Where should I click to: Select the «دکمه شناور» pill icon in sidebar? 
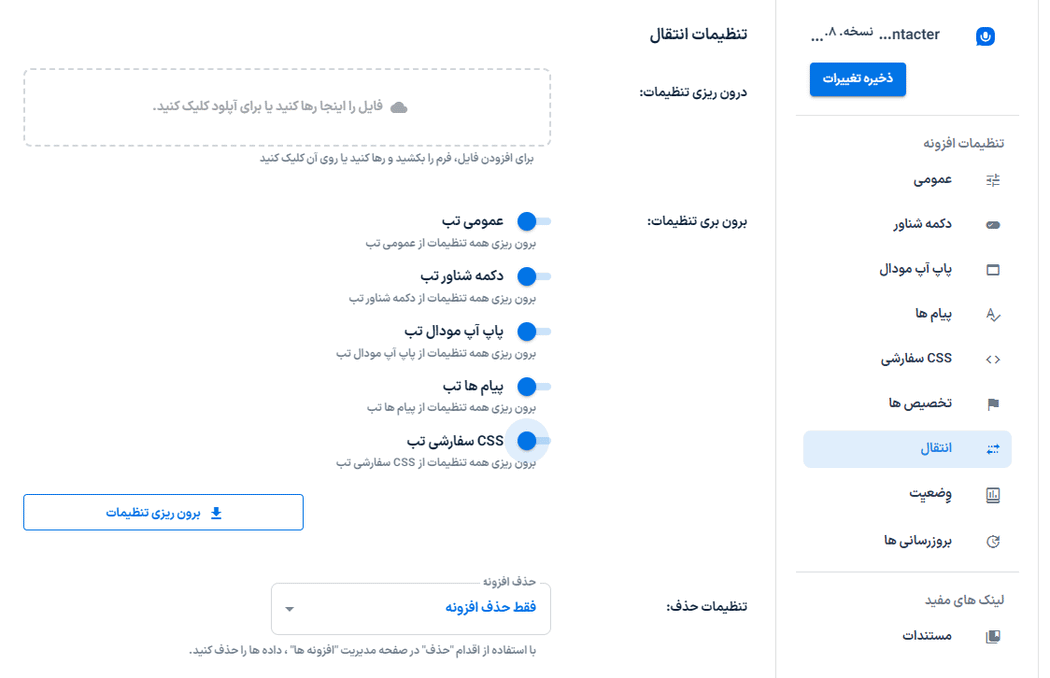click(993, 224)
